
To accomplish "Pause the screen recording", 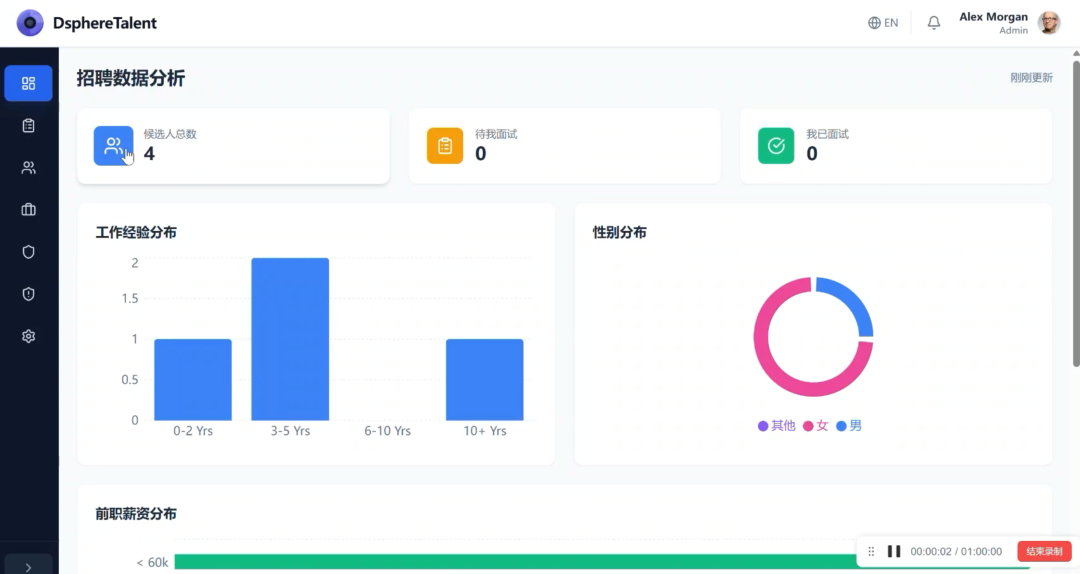I will [x=894, y=551].
